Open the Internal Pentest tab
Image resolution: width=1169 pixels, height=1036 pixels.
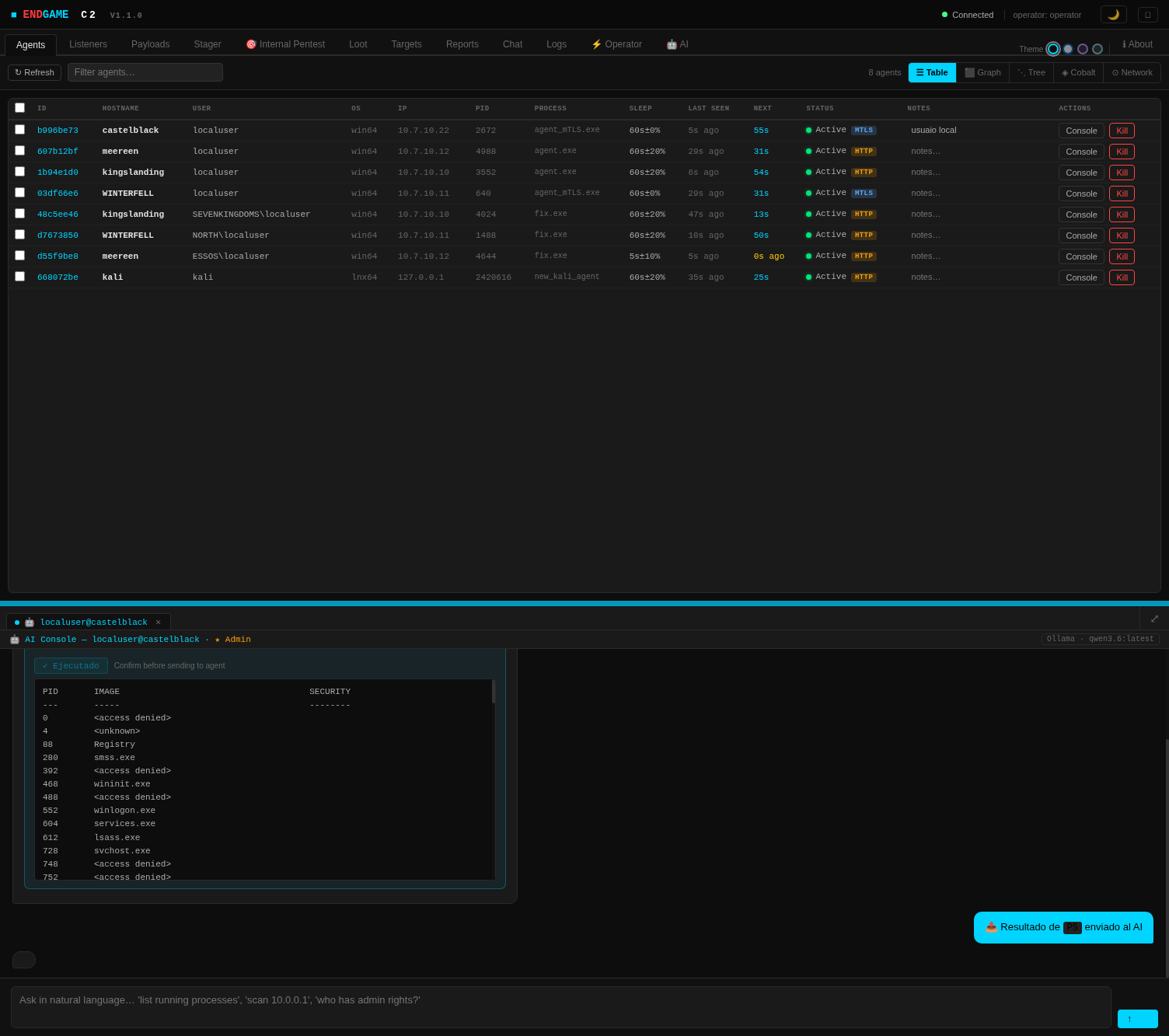tap(285, 44)
